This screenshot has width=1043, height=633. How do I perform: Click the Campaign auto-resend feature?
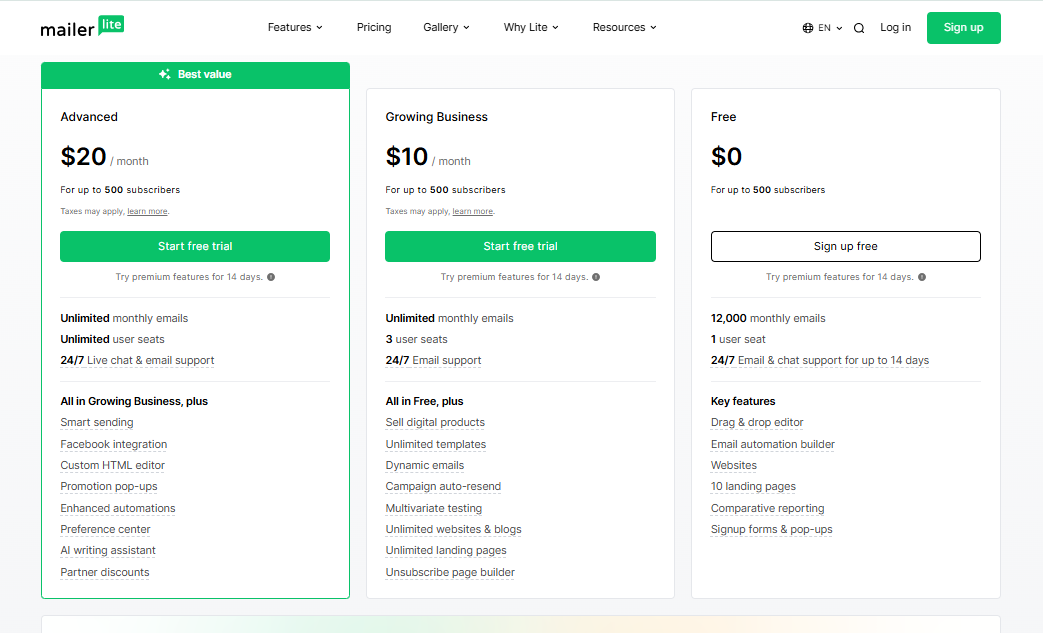pos(443,486)
